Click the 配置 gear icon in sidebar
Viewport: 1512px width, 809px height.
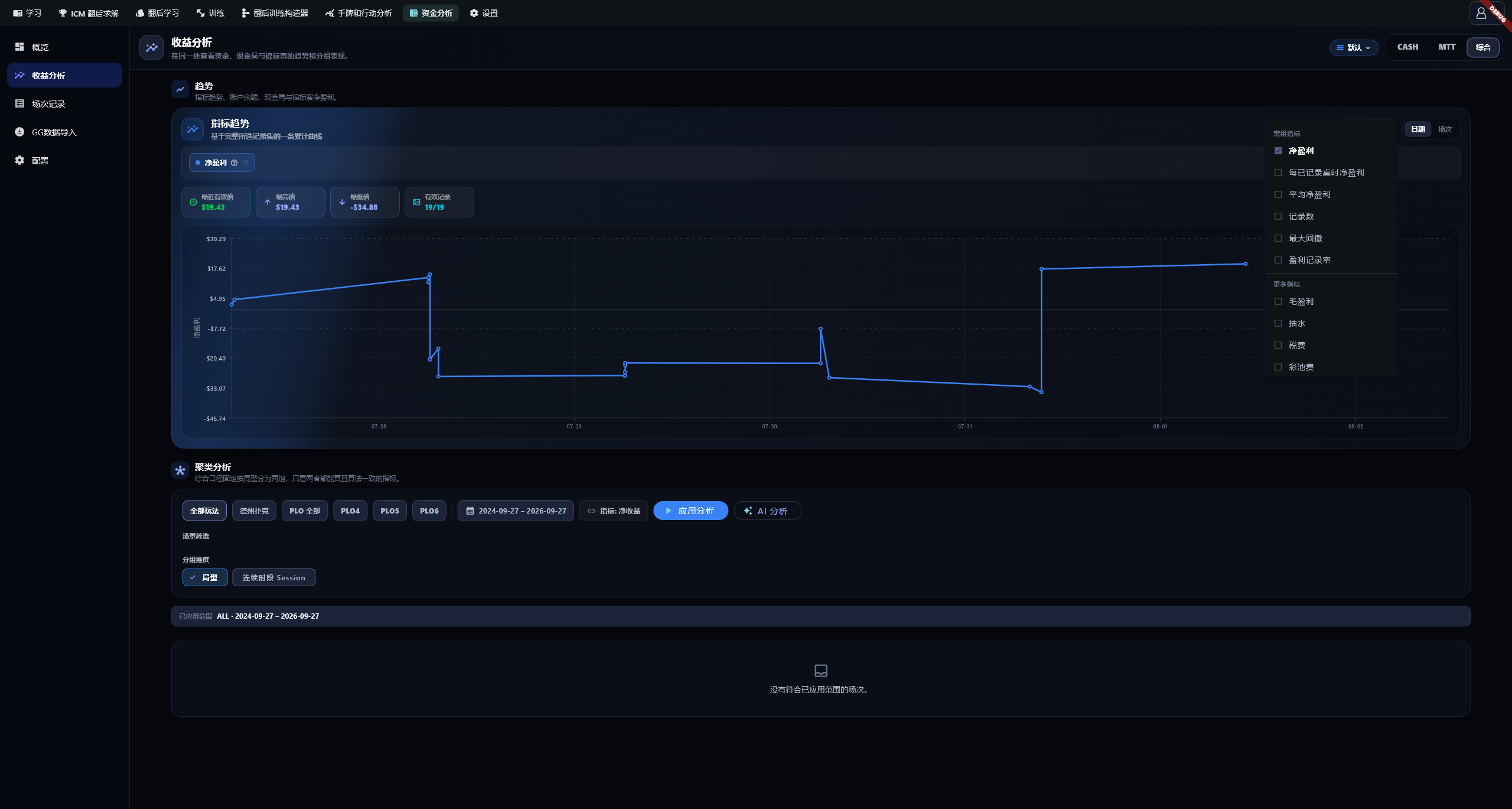click(19, 160)
